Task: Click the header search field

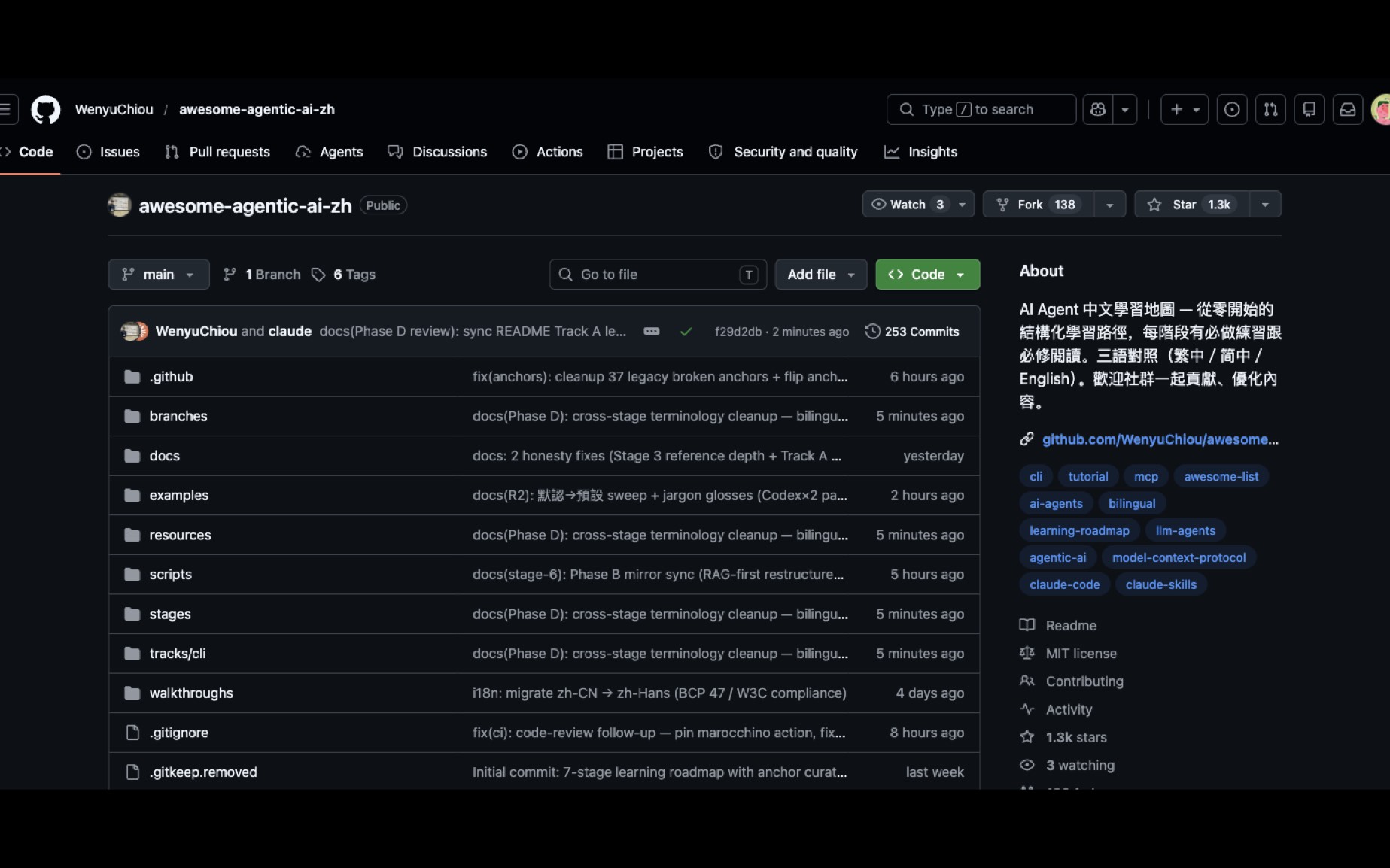Action: coord(981,110)
